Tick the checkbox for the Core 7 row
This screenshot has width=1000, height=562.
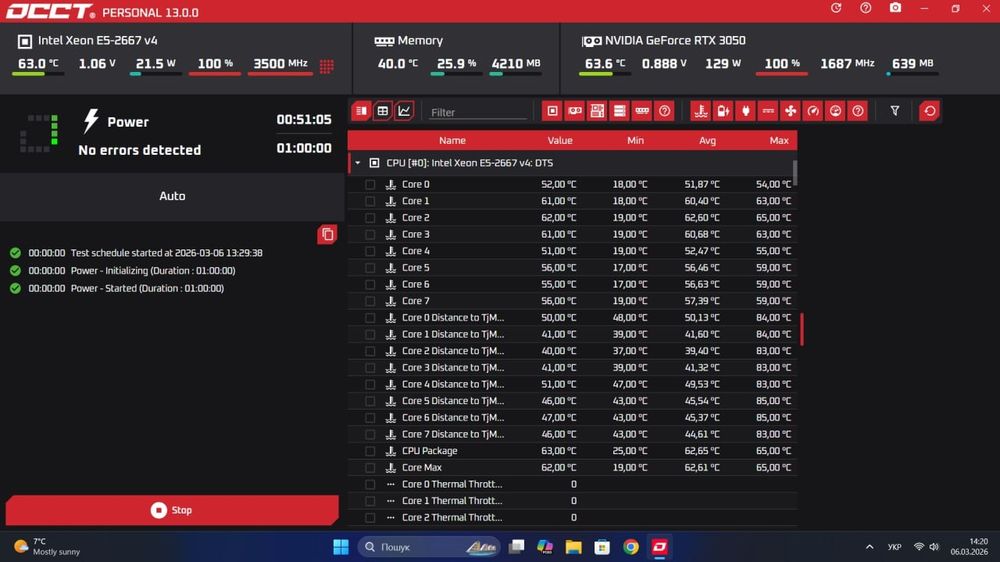click(370, 300)
